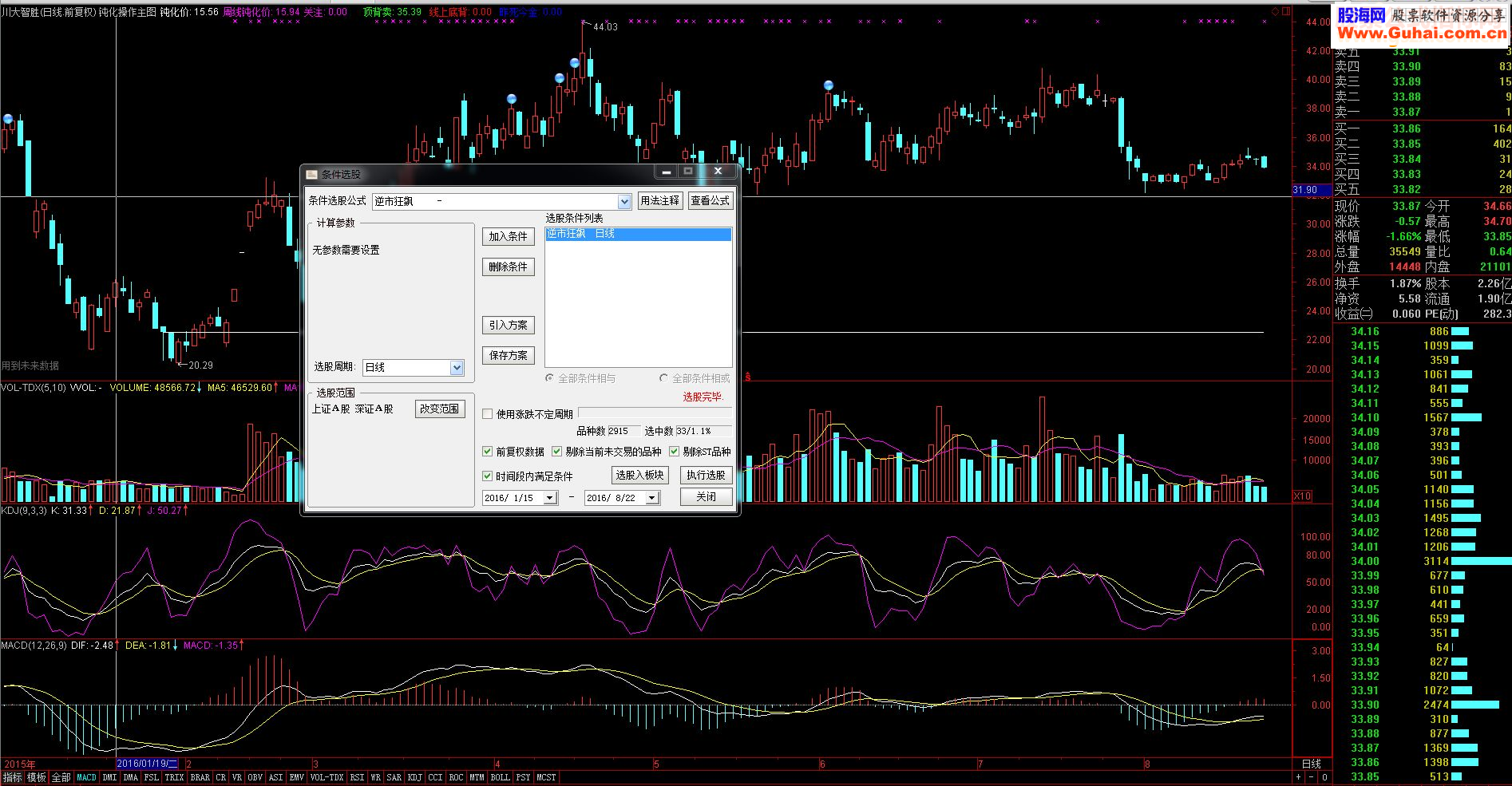The width and height of the screenshot is (1512, 786).
Task: Select MCST indicator tab
Action: tap(547, 777)
